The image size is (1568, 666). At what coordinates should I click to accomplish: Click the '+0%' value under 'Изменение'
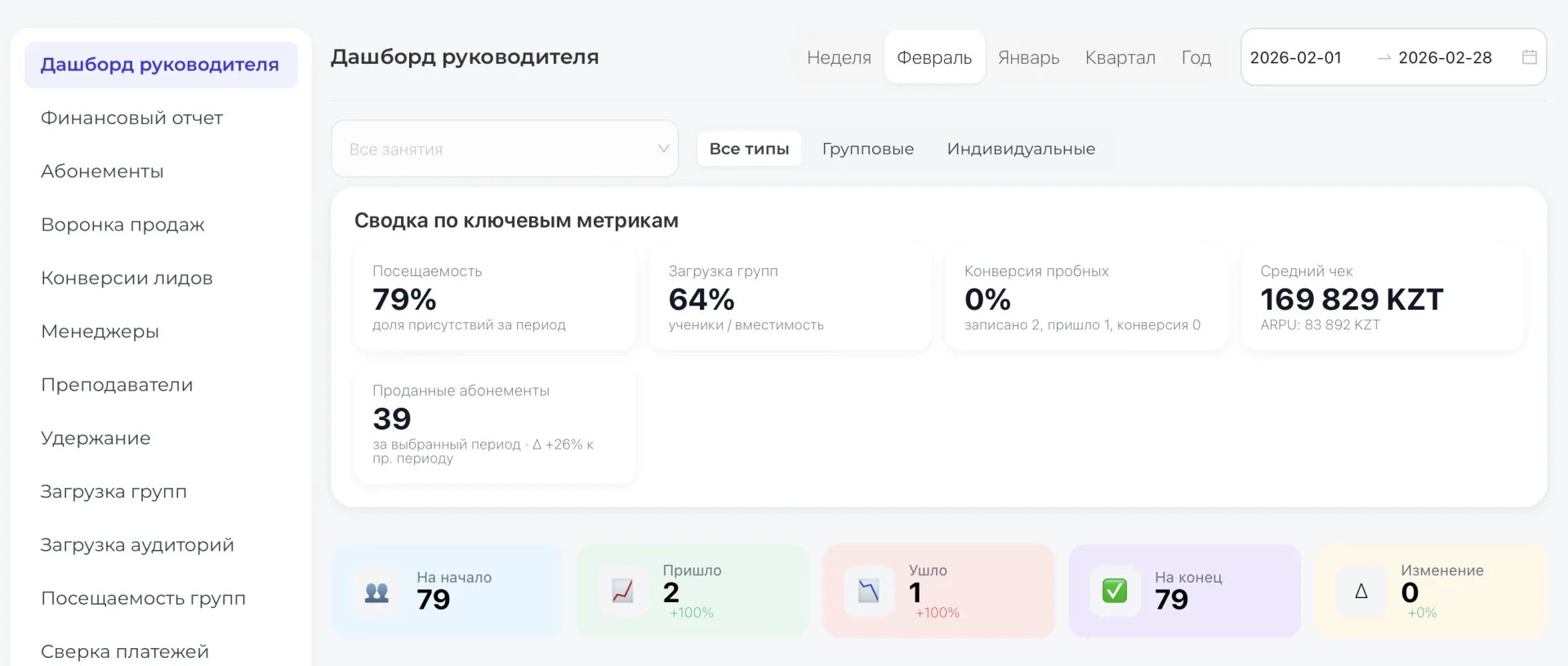coord(1422,613)
